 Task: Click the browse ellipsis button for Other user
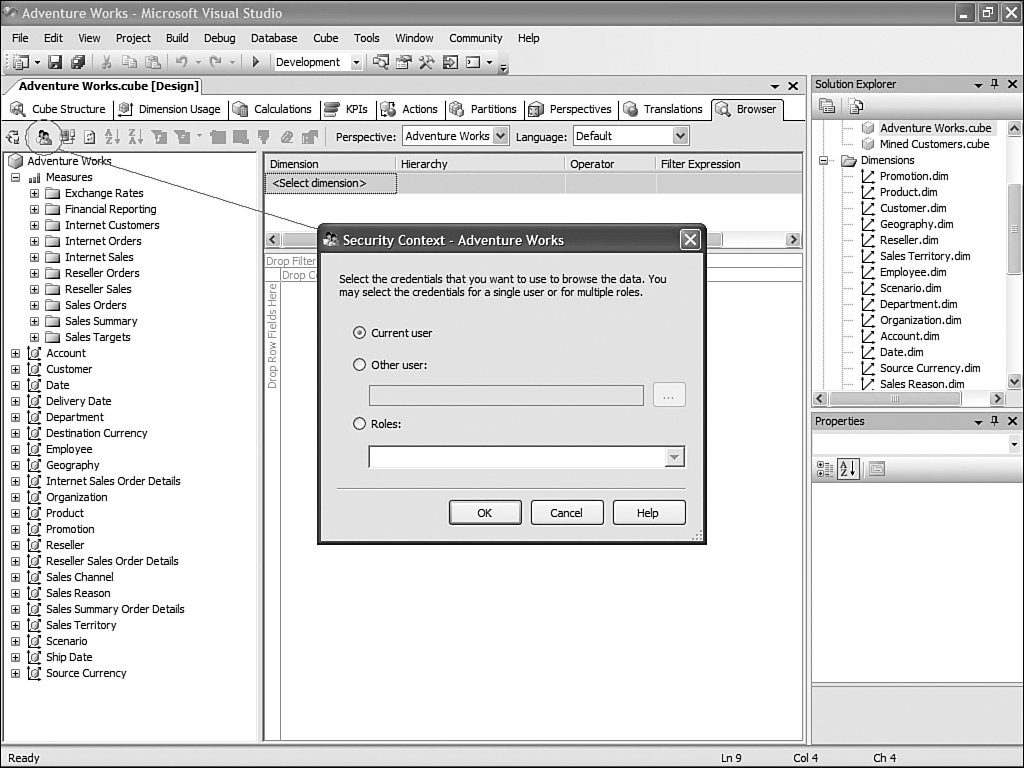[669, 395]
